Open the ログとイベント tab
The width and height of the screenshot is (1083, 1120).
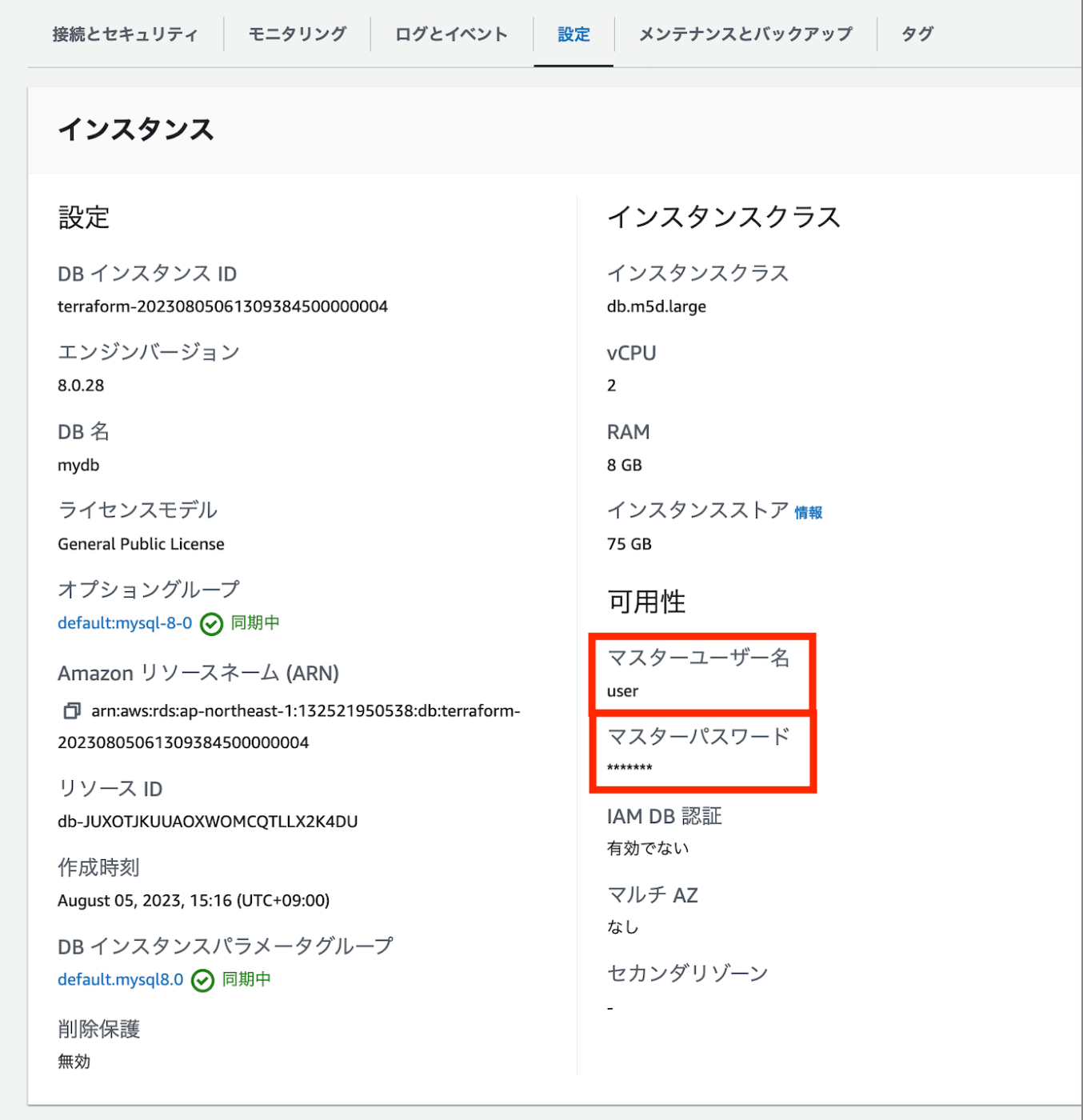pos(451,34)
